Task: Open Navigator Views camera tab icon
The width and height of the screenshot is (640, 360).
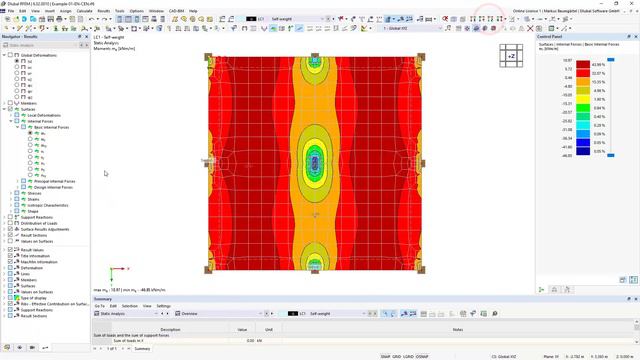Action: click(x=32, y=347)
